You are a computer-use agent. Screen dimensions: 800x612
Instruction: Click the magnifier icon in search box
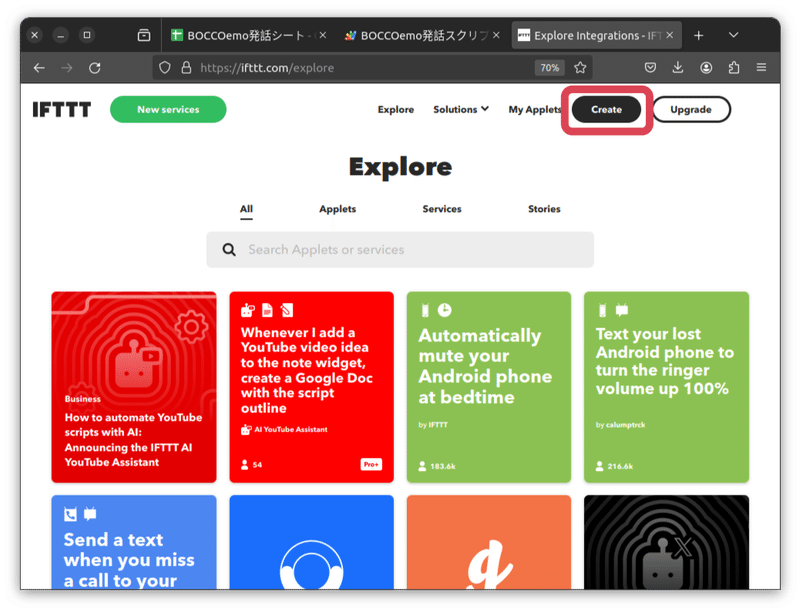tap(229, 249)
